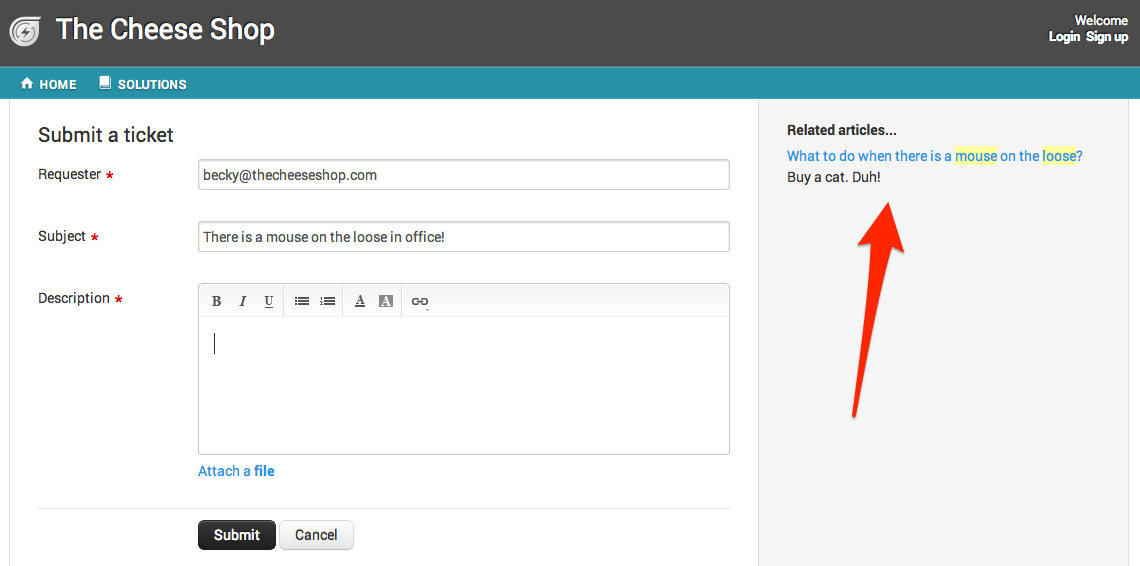The height and width of the screenshot is (566, 1140).
Task: Click the Description field label
Action: (74, 298)
